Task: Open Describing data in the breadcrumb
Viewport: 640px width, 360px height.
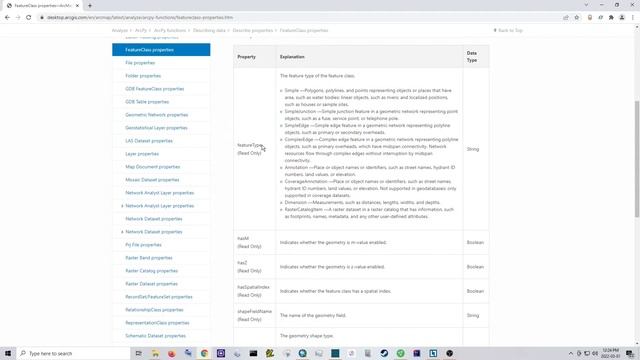Action: point(209,31)
